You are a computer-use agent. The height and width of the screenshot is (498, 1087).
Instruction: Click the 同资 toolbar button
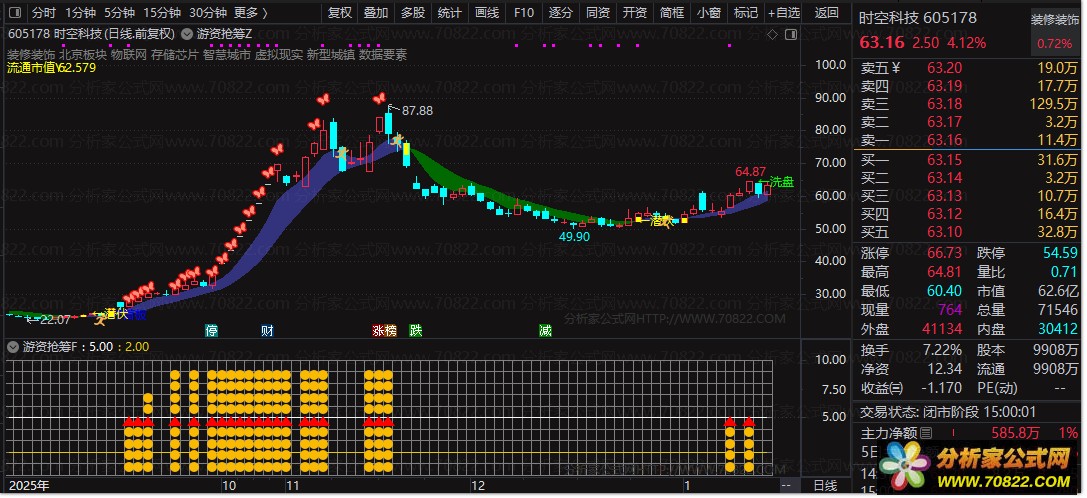(x=598, y=12)
